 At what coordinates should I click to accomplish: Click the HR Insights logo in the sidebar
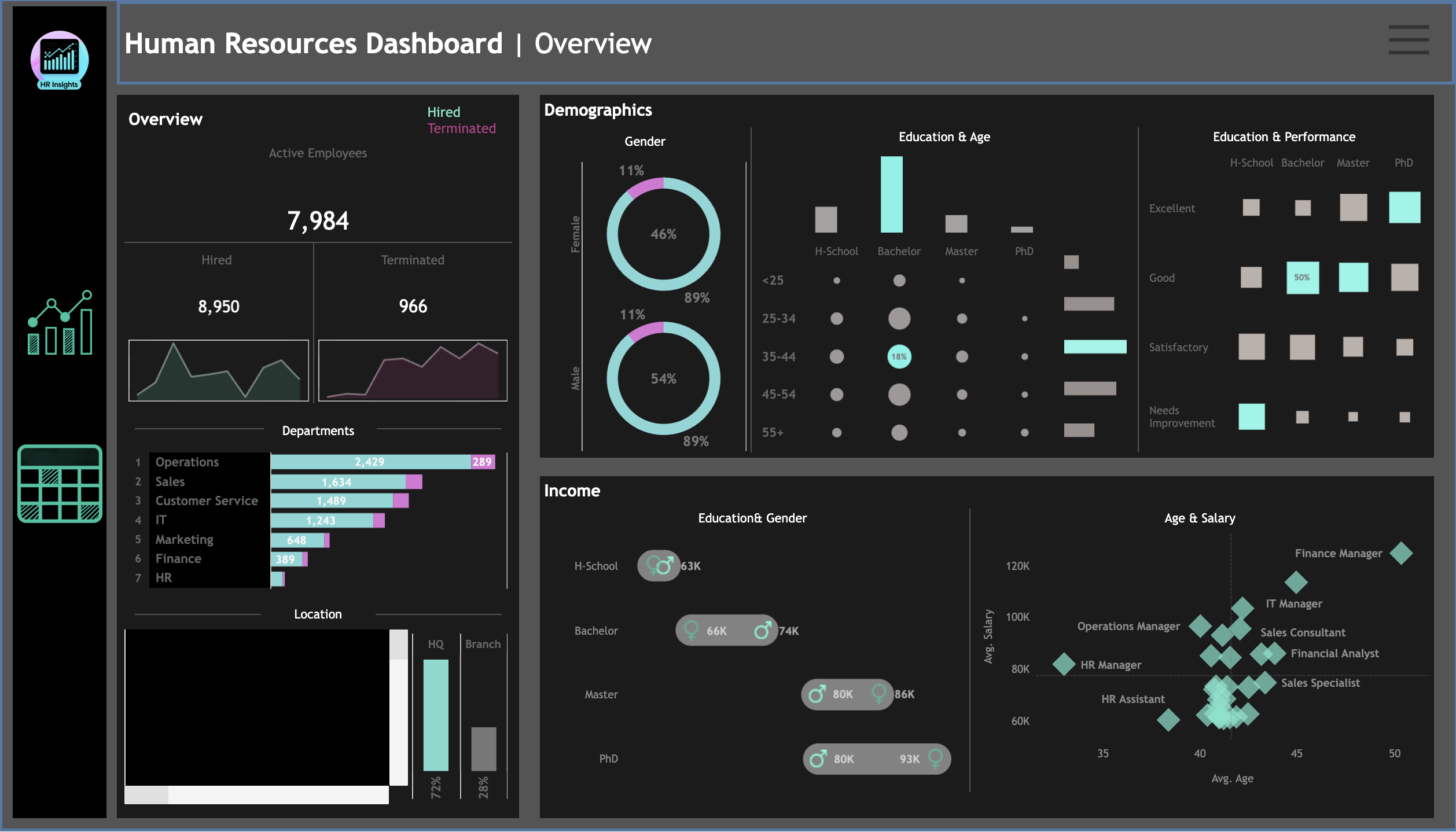60,60
